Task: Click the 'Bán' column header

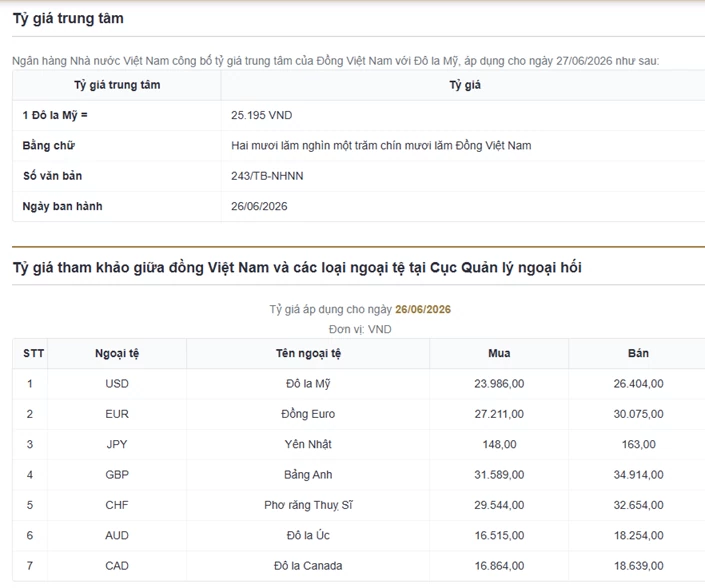Action: tap(638, 353)
